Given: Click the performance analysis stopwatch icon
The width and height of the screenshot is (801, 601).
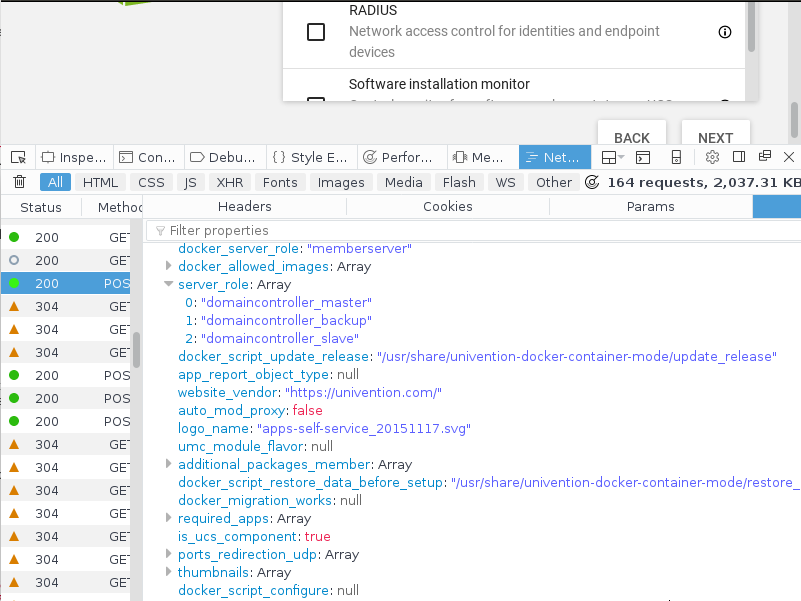Looking at the screenshot, I should pyautogui.click(x=591, y=182).
